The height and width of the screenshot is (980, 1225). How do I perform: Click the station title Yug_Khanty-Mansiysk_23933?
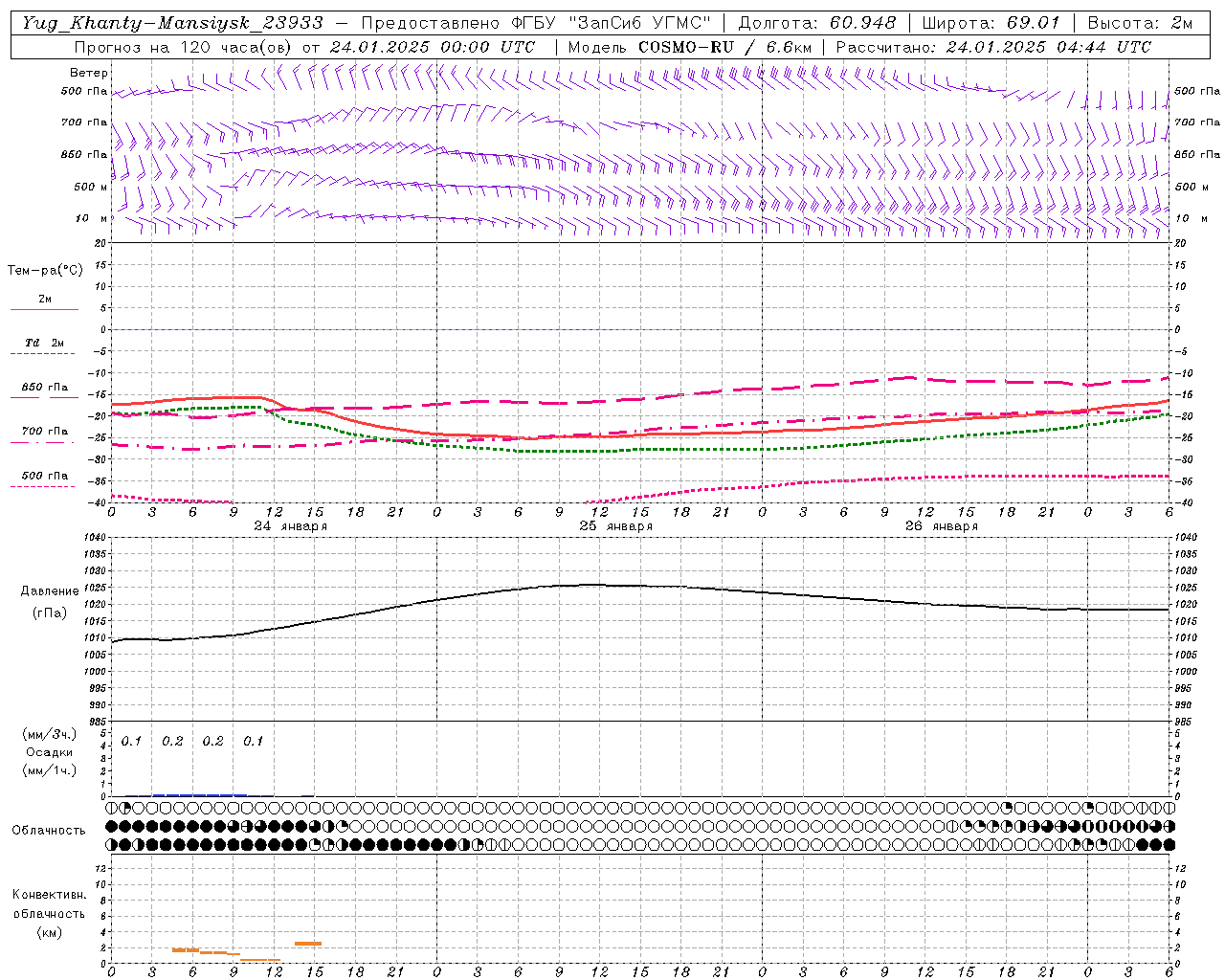[x=173, y=23]
